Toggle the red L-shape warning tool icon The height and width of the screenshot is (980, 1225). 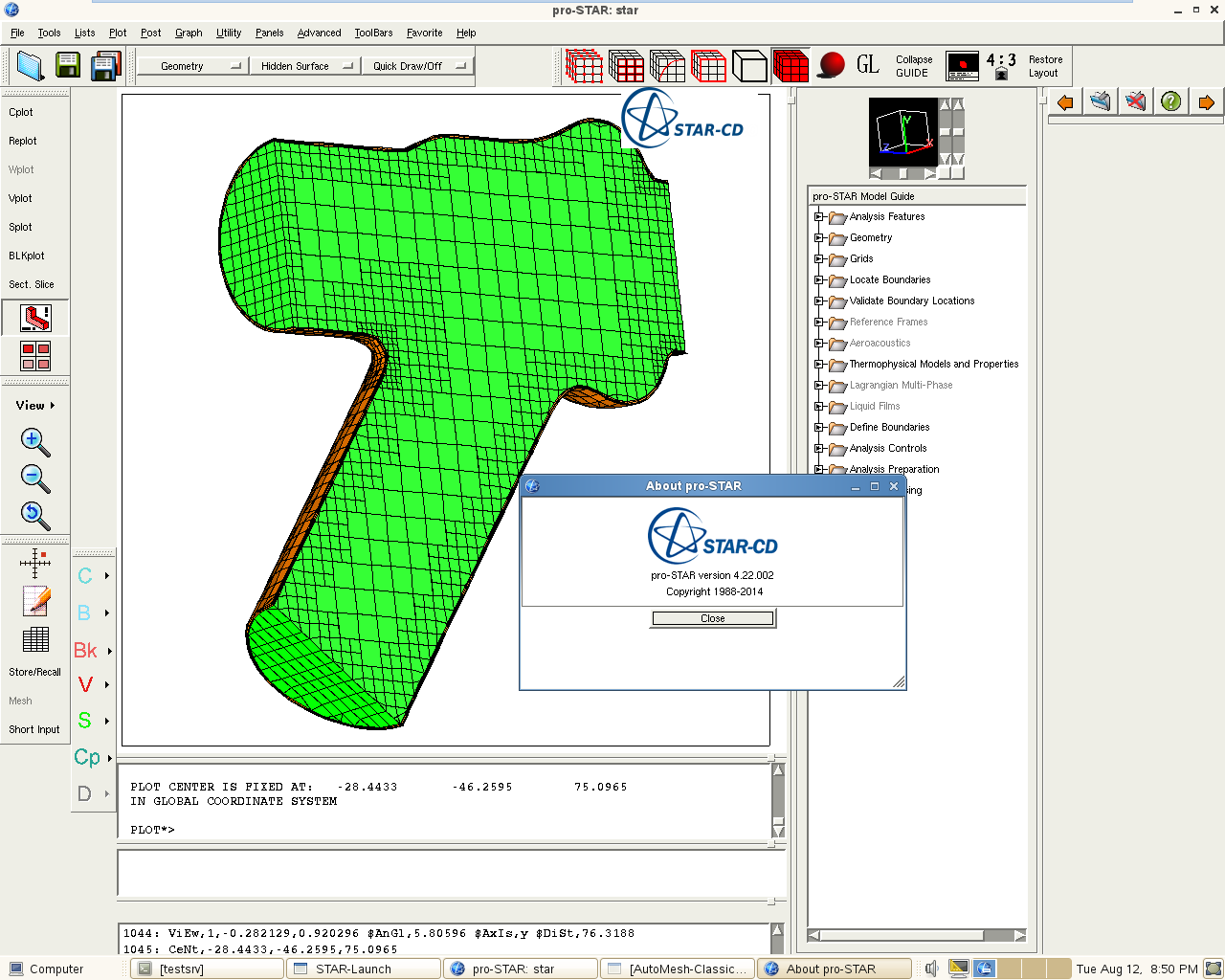35,318
